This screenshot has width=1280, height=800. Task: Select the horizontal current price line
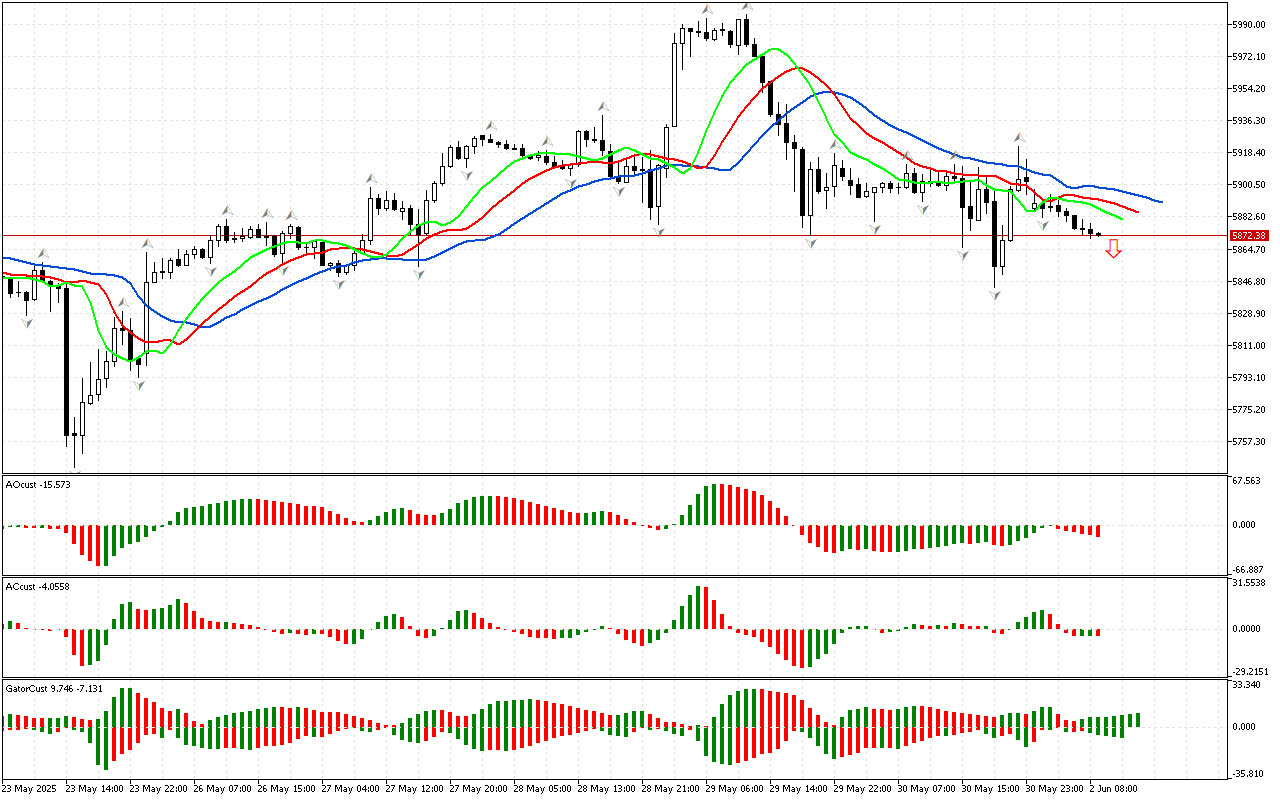pos(600,236)
